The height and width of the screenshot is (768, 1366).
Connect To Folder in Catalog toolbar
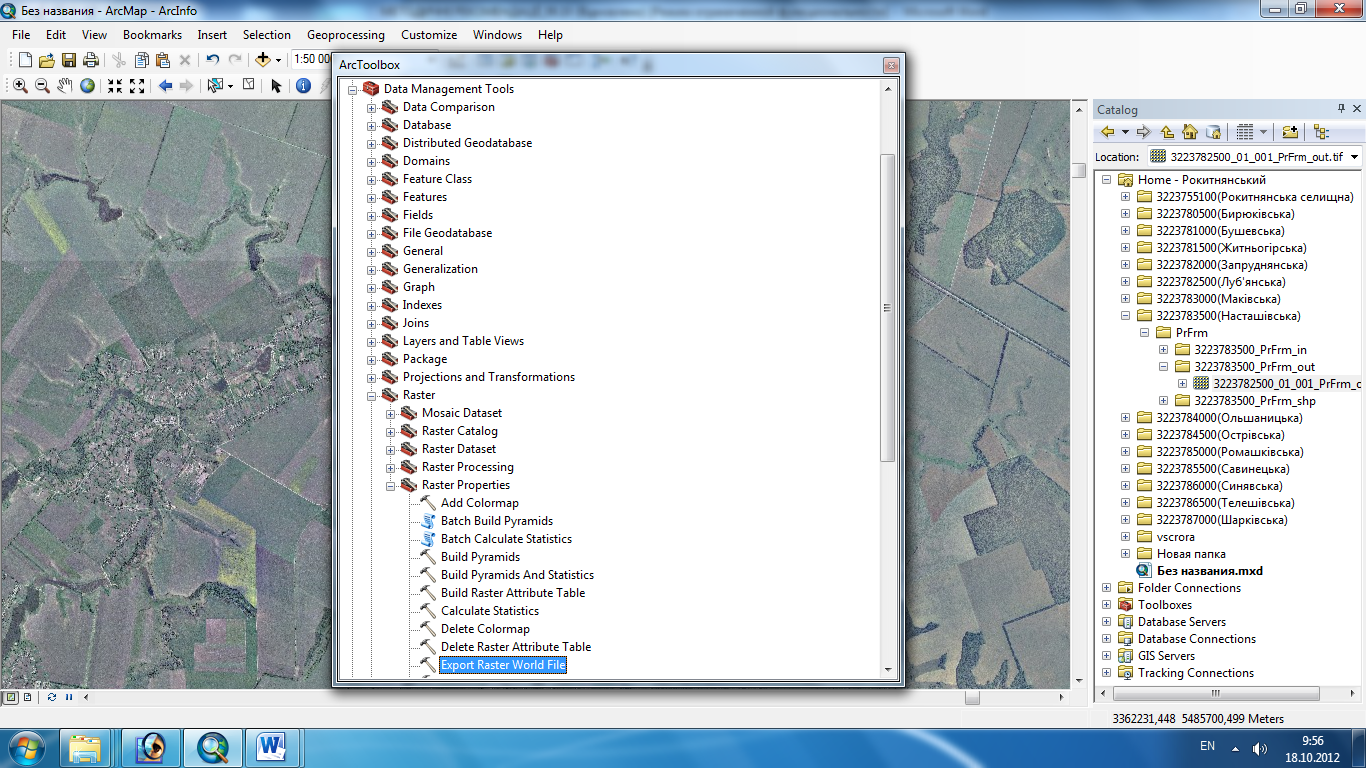(1290, 132)
